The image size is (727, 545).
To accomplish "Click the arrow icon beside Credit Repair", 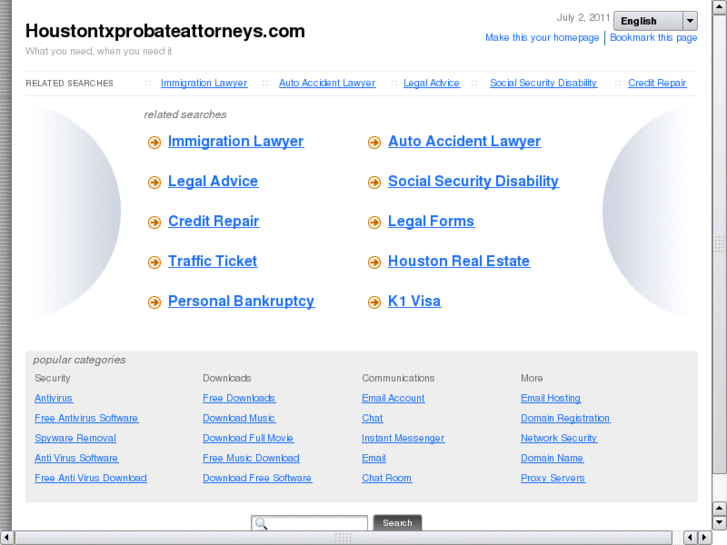I will pos(154,223).
